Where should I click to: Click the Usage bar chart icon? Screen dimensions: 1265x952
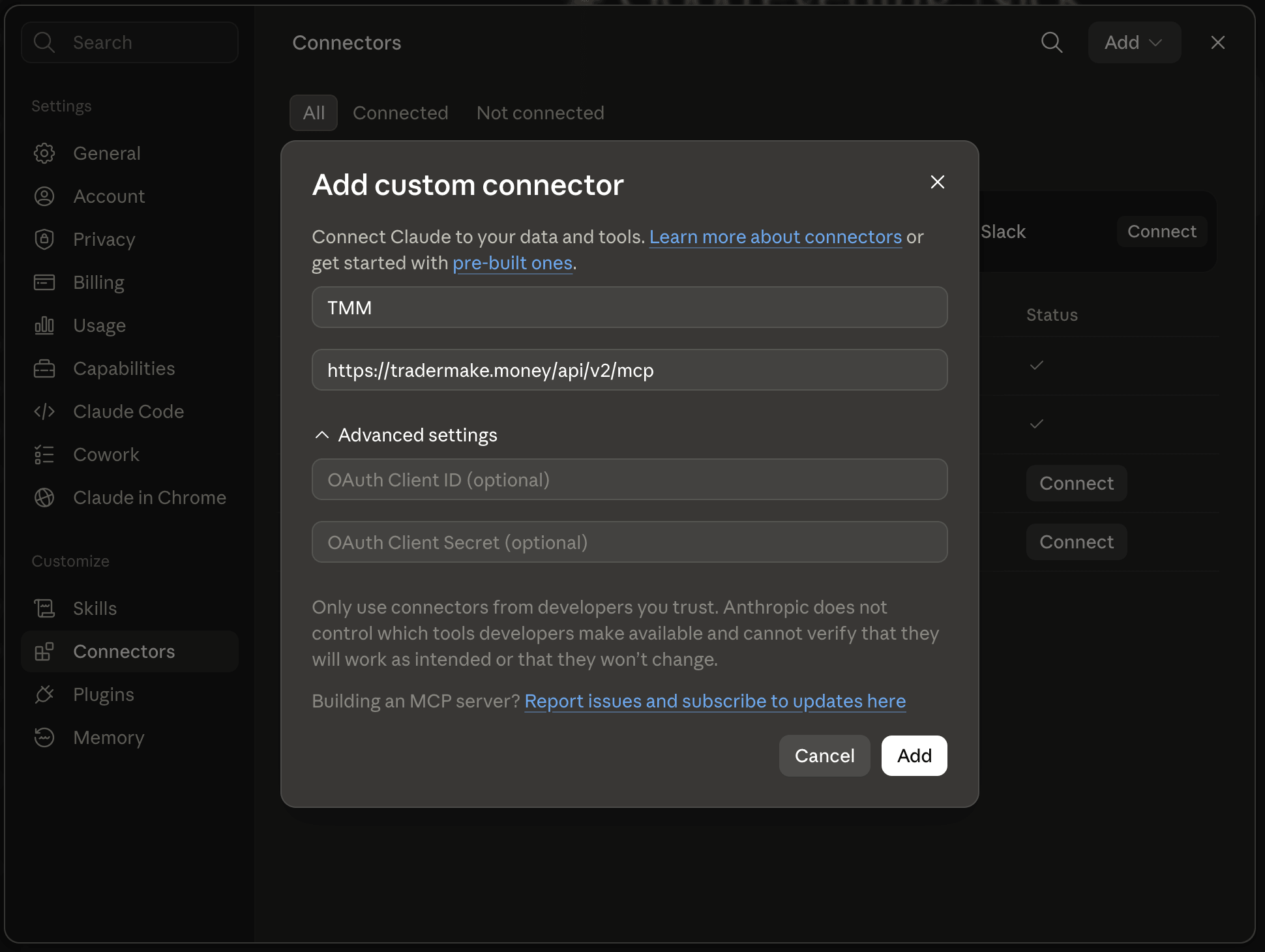[44, 325]
